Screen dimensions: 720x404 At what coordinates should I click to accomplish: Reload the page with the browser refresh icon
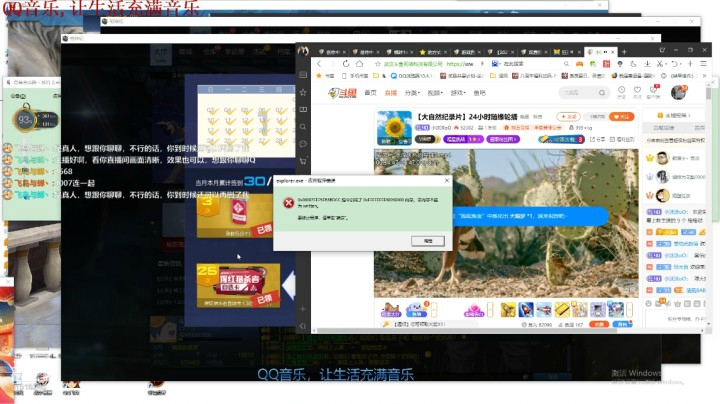[x=346, y=64]
